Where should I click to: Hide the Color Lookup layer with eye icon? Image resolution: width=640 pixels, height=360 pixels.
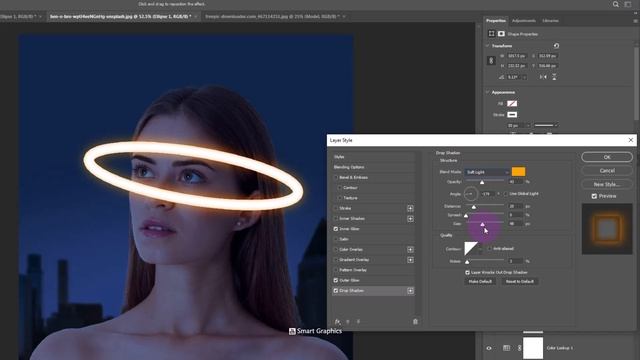489,348
